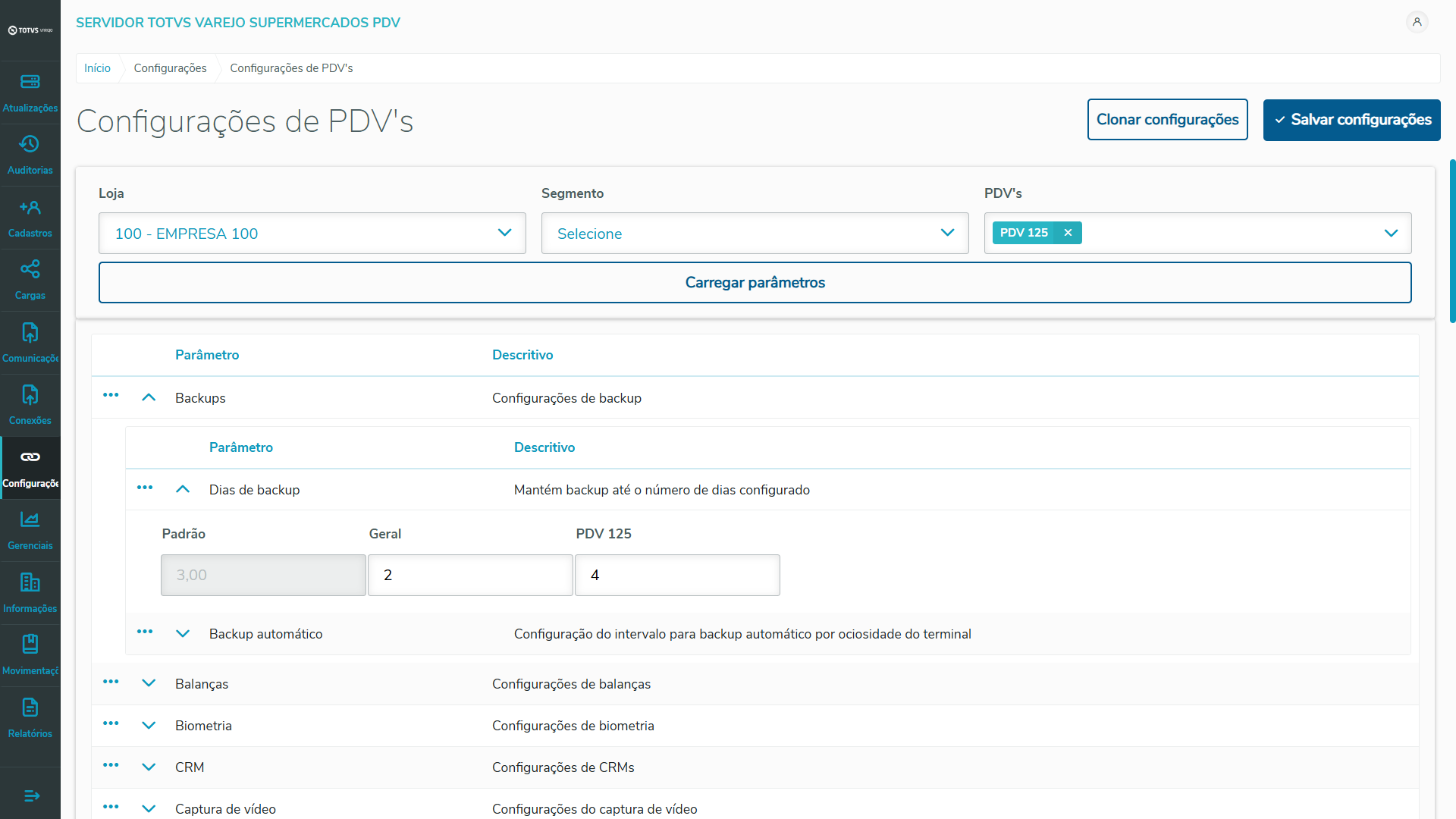Open the Atualizações sidebar icon
1456x819 pixels.
[30, 83]
